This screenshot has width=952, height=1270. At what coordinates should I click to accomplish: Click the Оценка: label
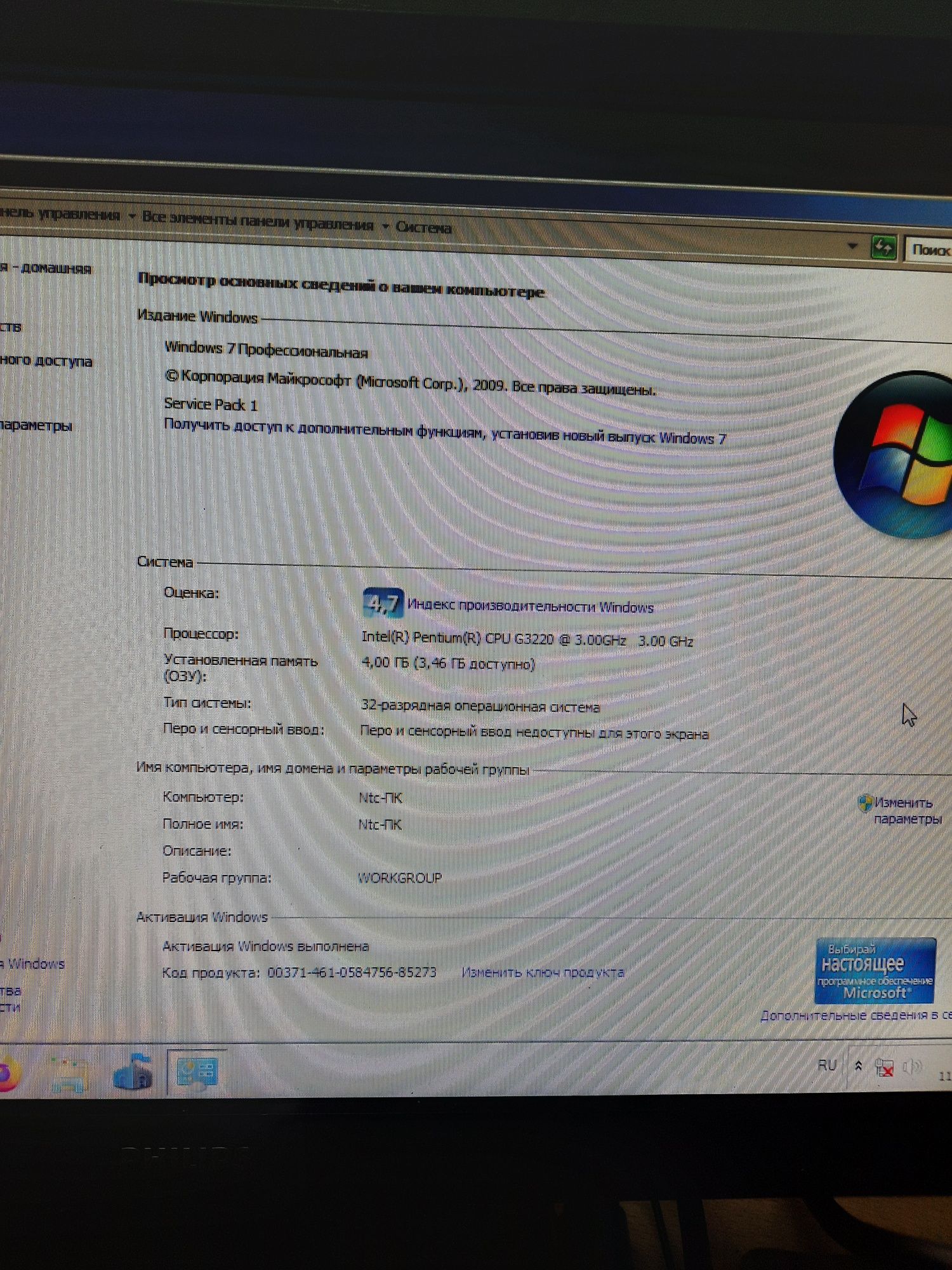click(191, 592)
